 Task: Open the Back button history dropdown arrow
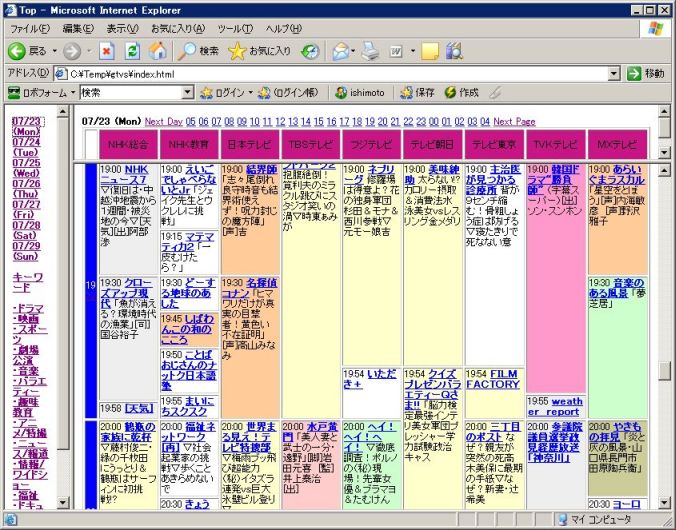point(55,51)
